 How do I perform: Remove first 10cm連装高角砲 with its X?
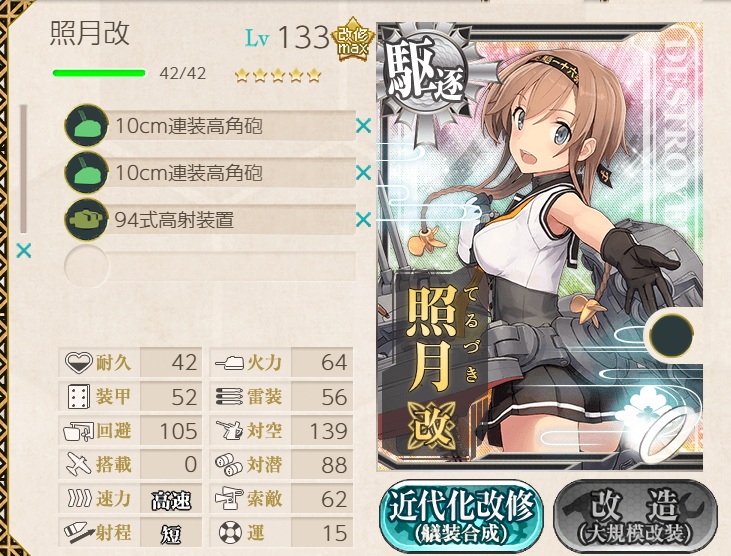point(363,126)
